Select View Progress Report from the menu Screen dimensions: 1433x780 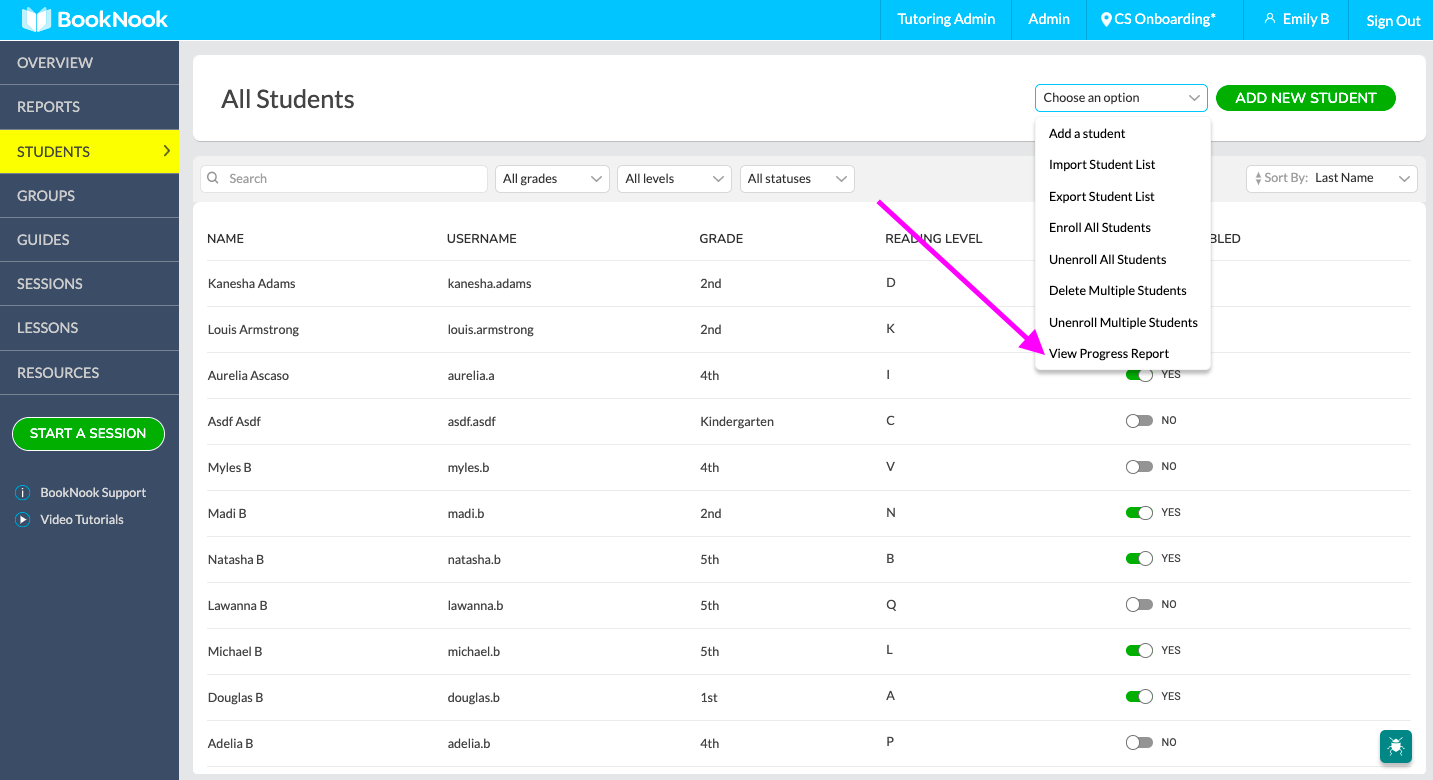1109,353
